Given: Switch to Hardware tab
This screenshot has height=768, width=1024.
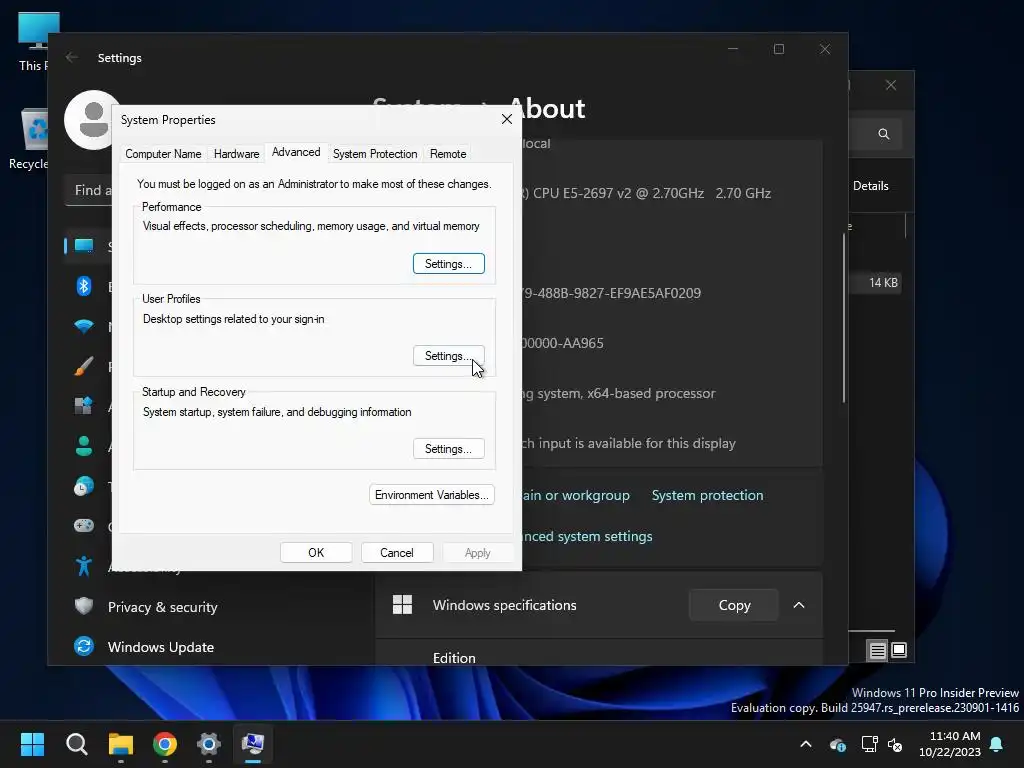Looking at the screenshot, I should (236, 154).
